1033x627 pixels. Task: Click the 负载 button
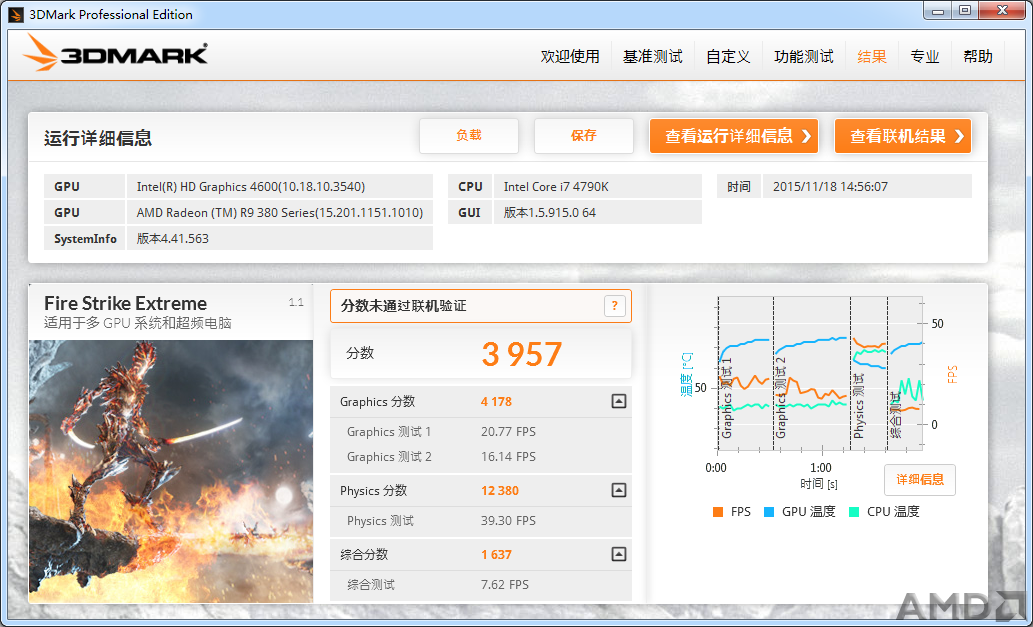tap(468, 136)
